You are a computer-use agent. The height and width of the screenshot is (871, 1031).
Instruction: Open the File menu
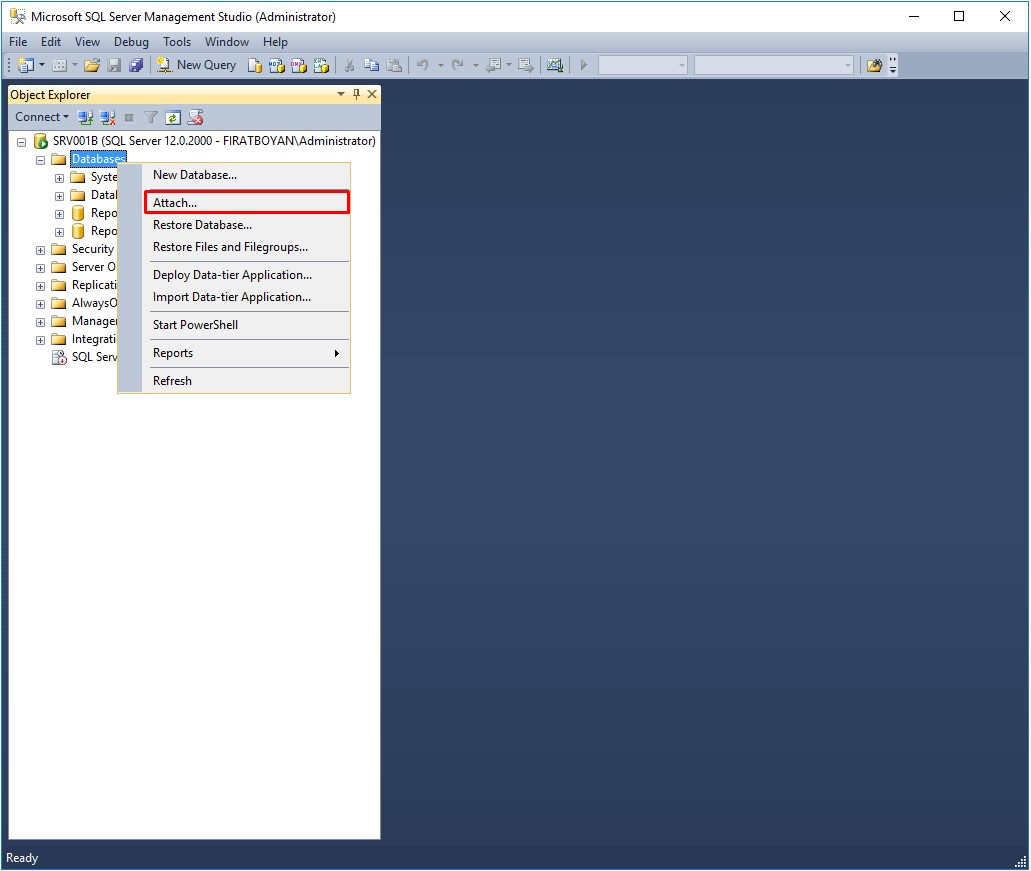point(18,42)
